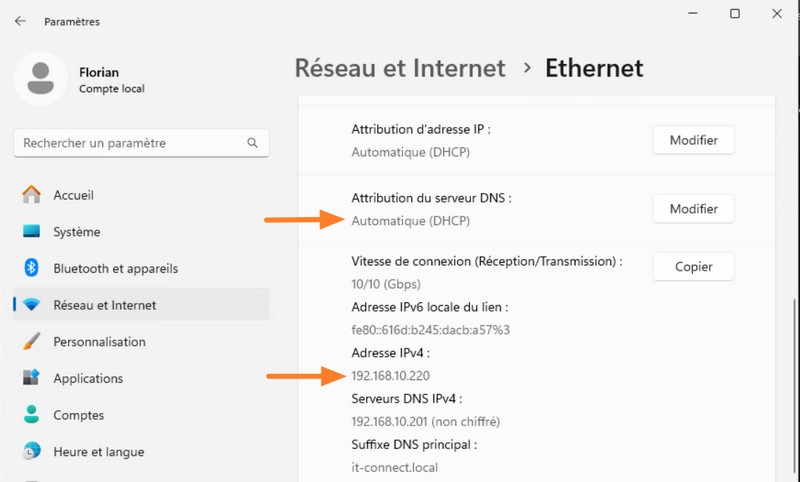This screenshot has width=800, height=482.
Task: Open Heure et langue globe icon
Action: 32,451
